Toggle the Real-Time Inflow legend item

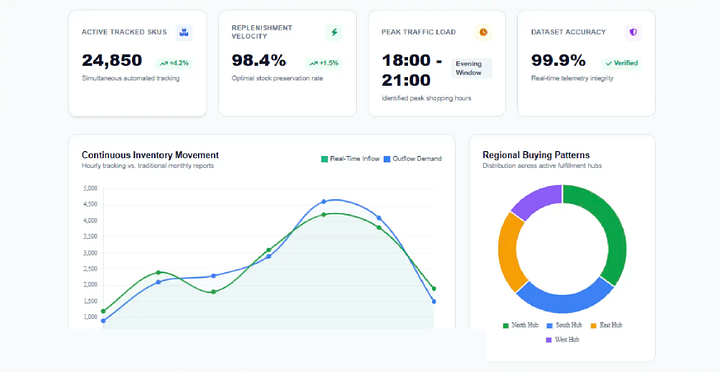pyautogui.click(x=350, y=159)
